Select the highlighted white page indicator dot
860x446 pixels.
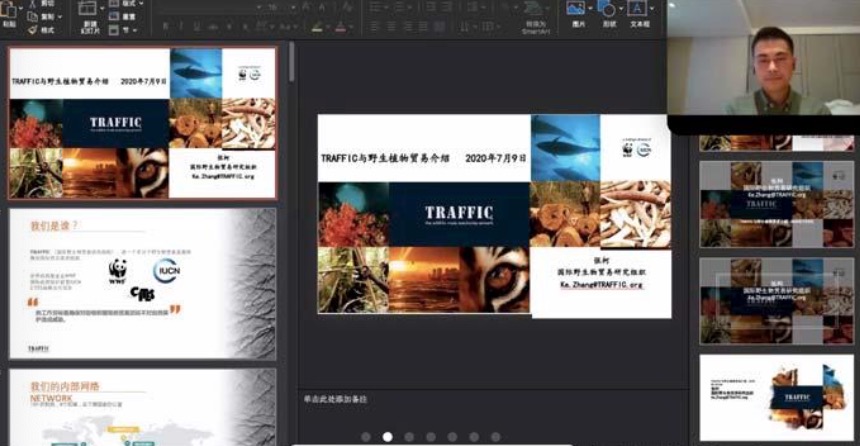387,437
